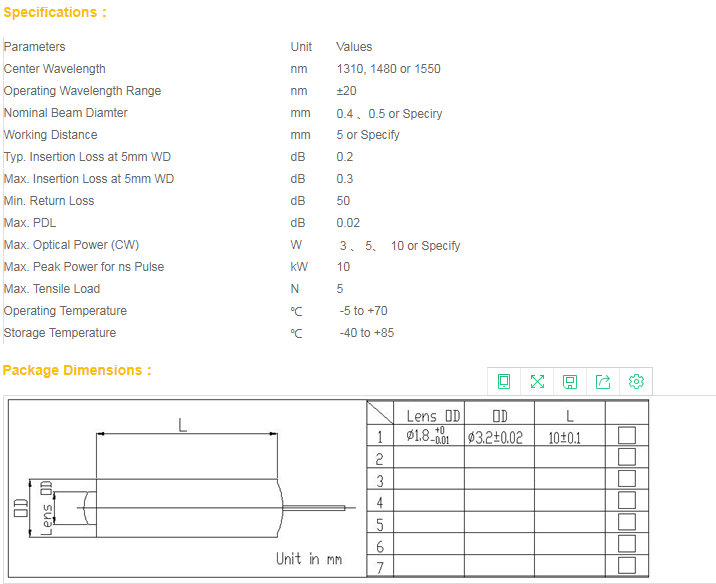Tick the checkbox in table row 7

pos(627,565)
